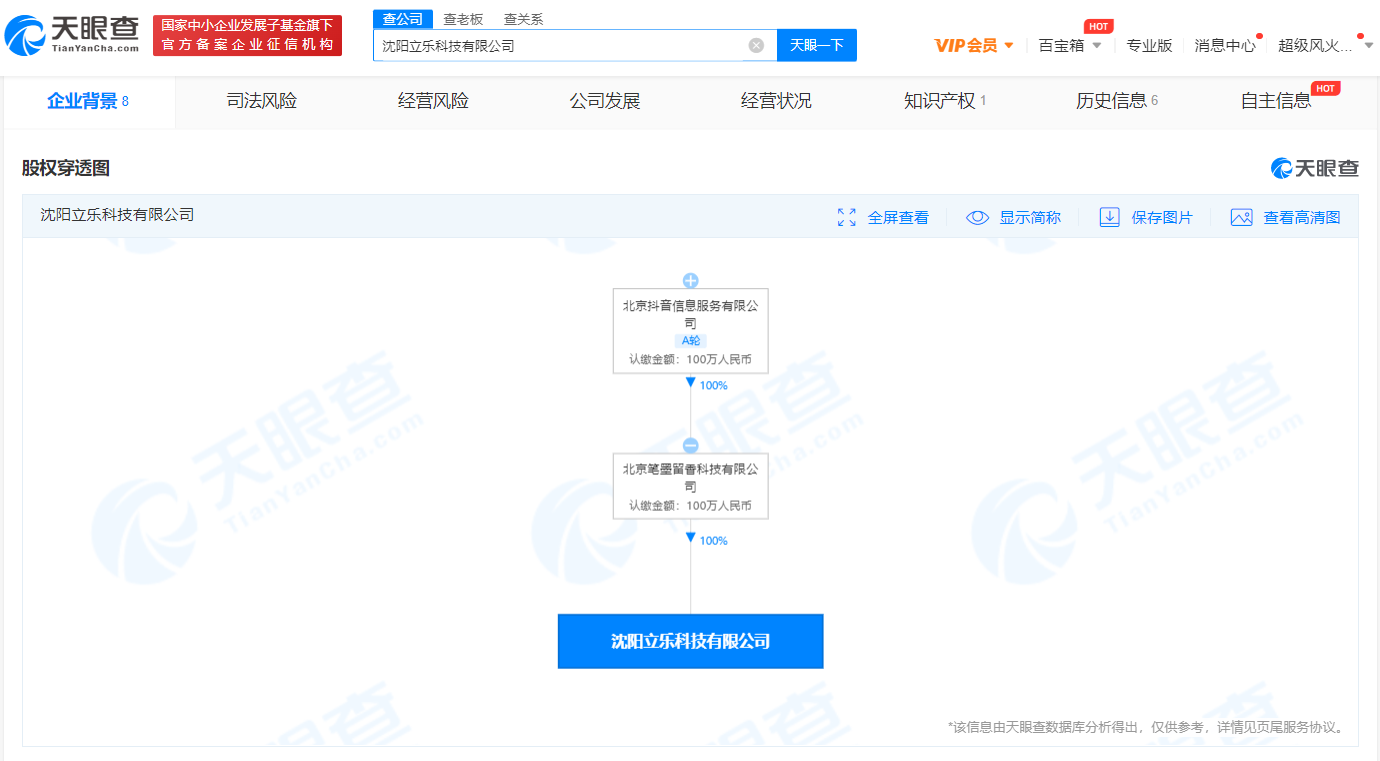Screen dimensions: 1380x761
Task: Select the 司法风险 tab
Action: (x=262, y=101)
